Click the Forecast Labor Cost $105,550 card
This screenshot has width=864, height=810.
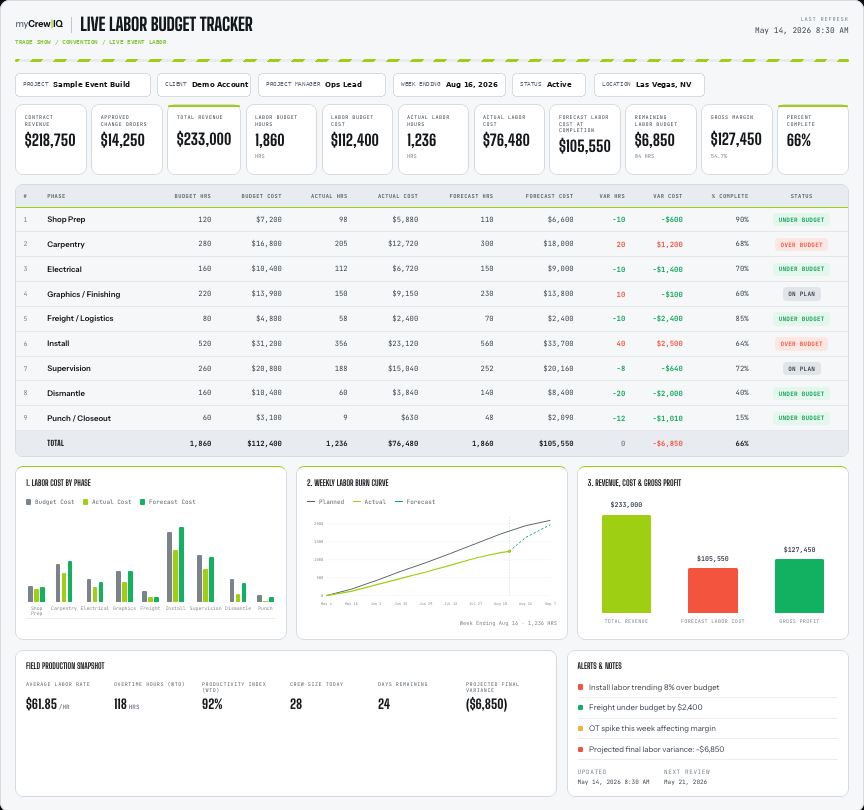[585, 139]
